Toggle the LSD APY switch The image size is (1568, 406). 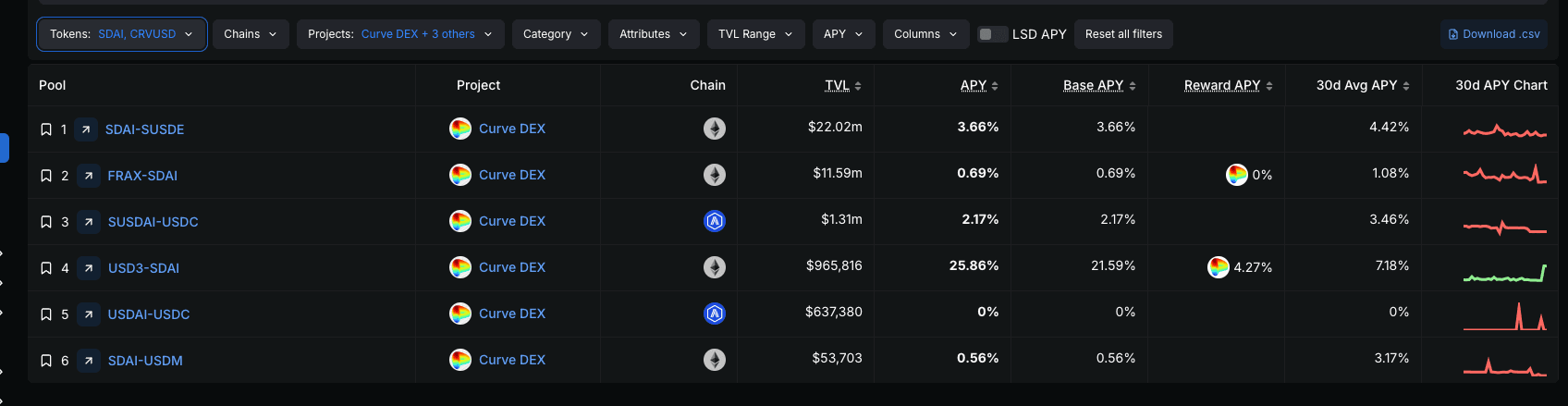[993, 34]
